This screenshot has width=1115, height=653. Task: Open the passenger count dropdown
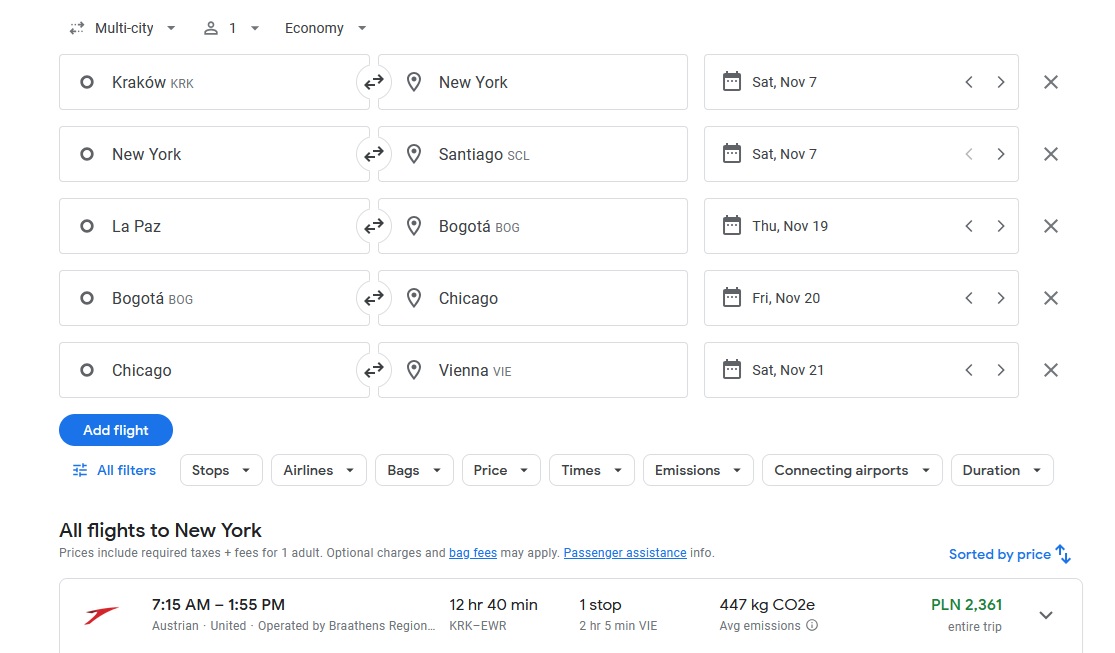(x=231, y=28)
